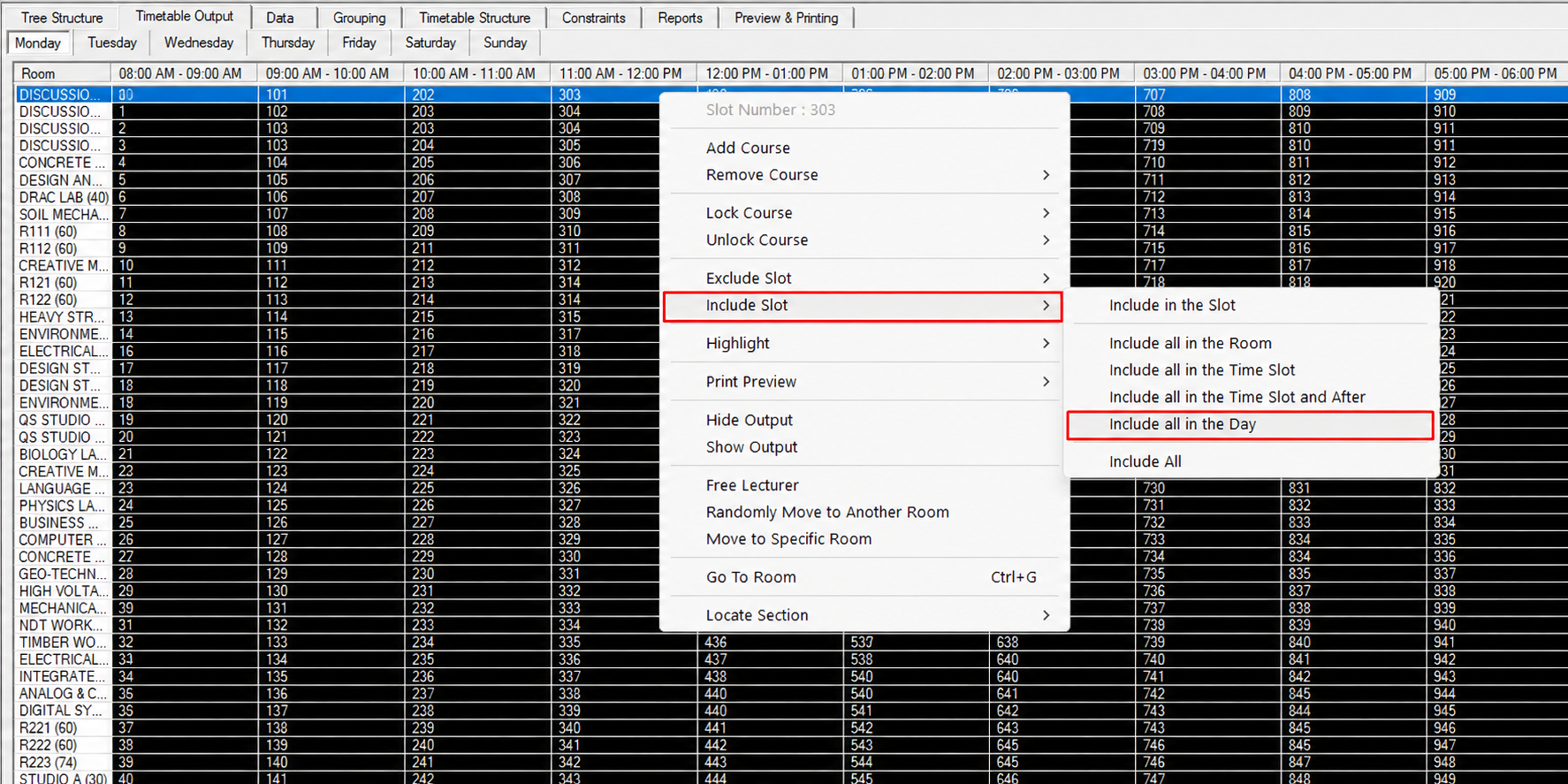Choose Include All option
This screenshot has height=784, width=1568.
(x=1251, y=461)
